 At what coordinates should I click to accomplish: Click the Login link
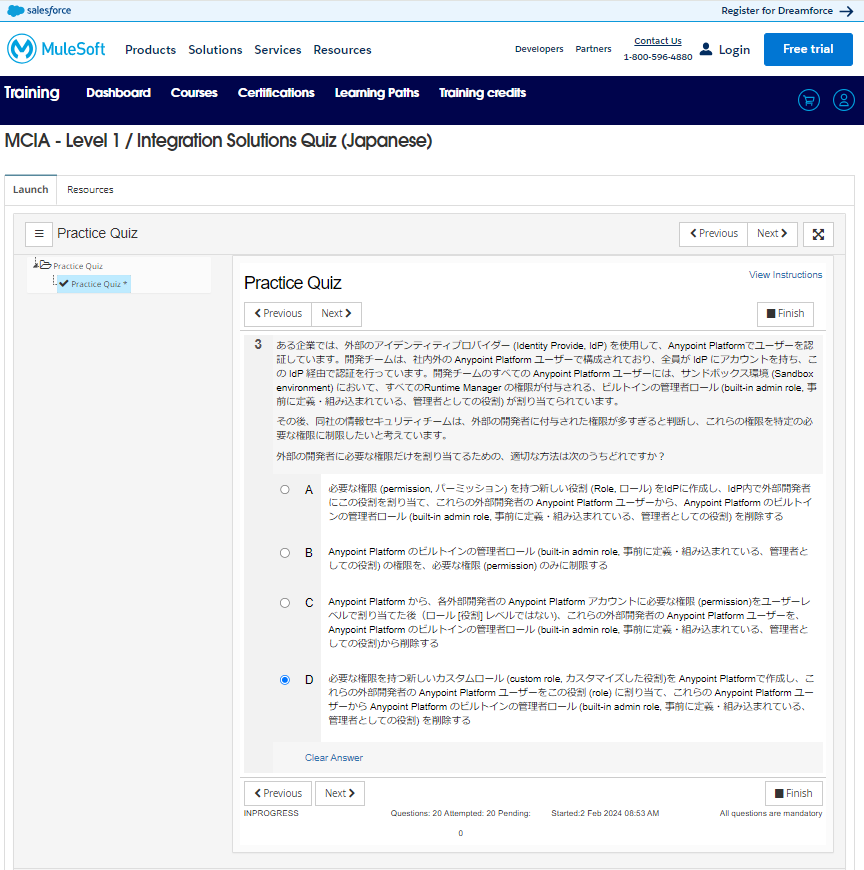coord(734,50)
